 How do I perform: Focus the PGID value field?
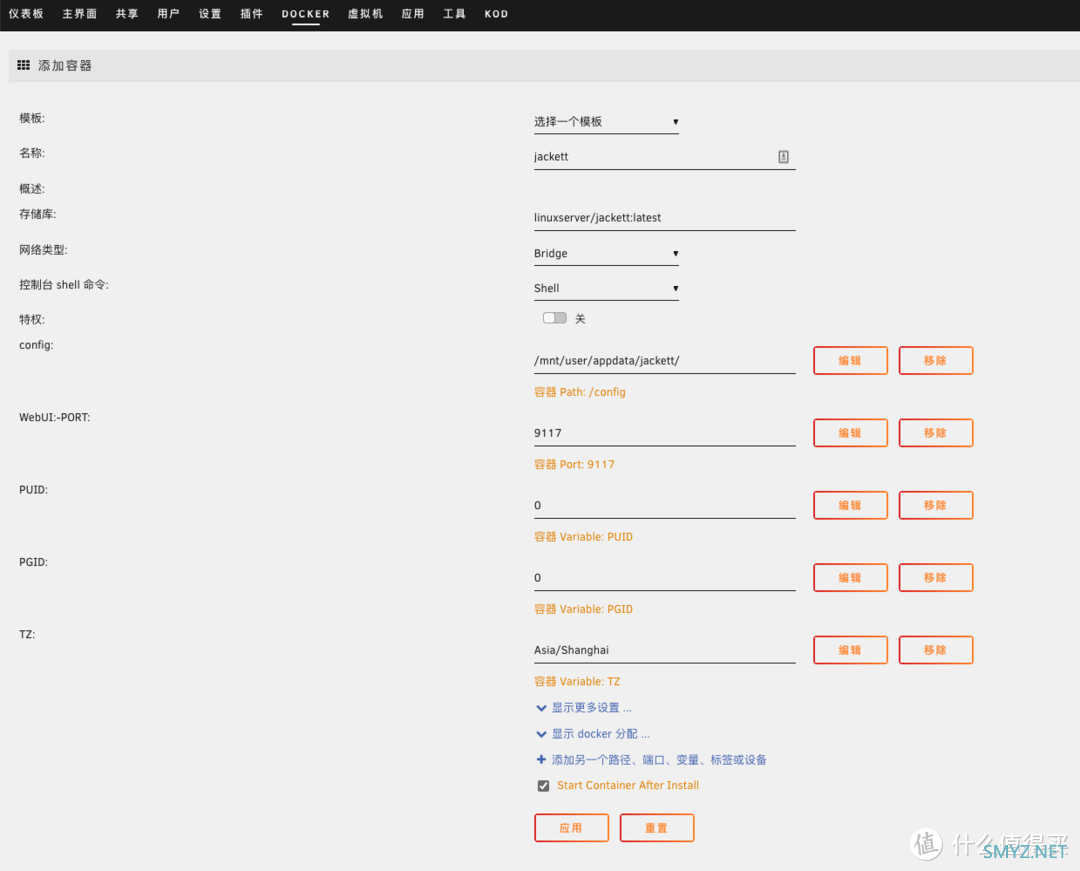click(x=665, y=578)
